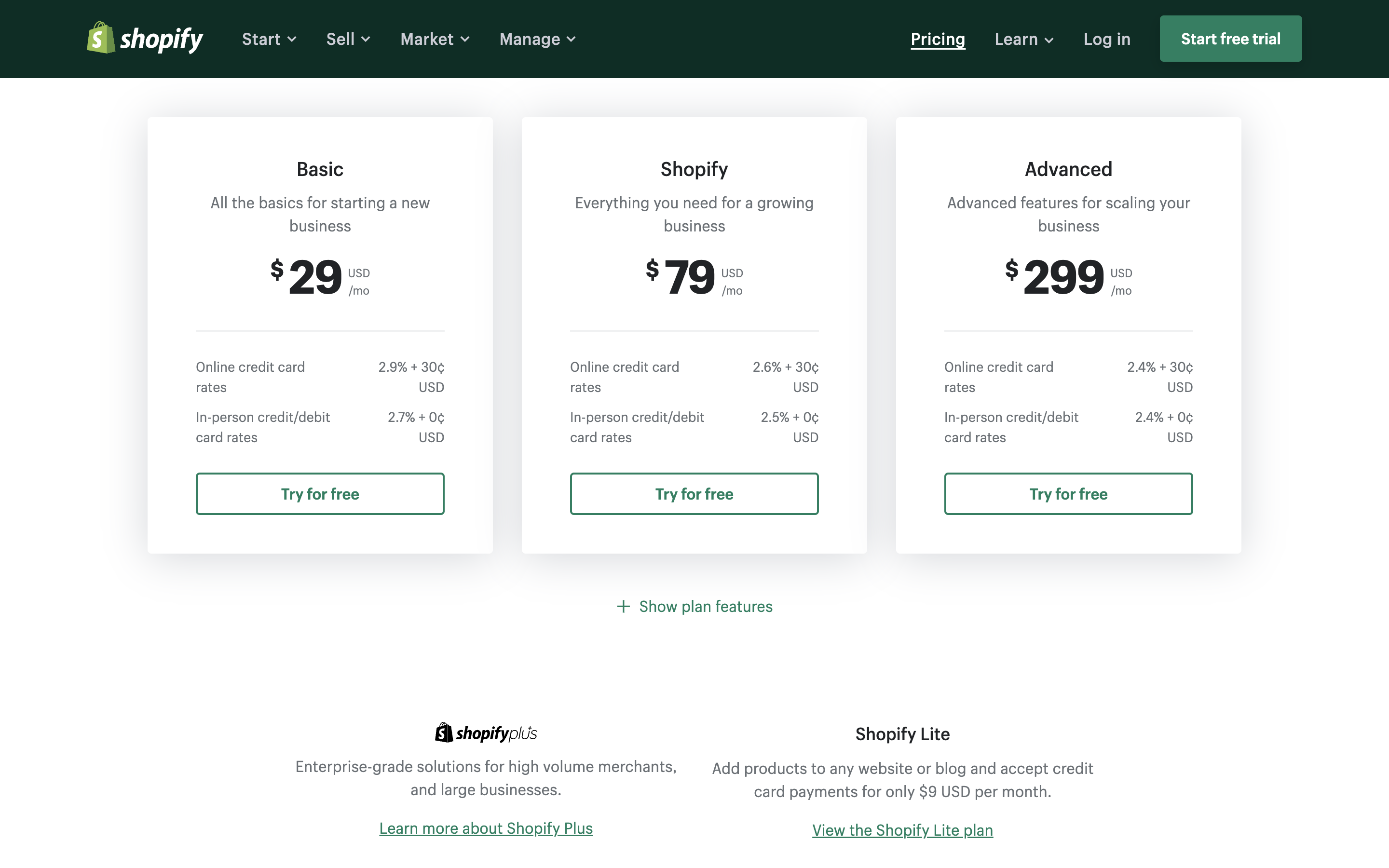Click 'Online credit card rates' in Basic card
The width and height of the screenshot is (1389, 868).
250,377
